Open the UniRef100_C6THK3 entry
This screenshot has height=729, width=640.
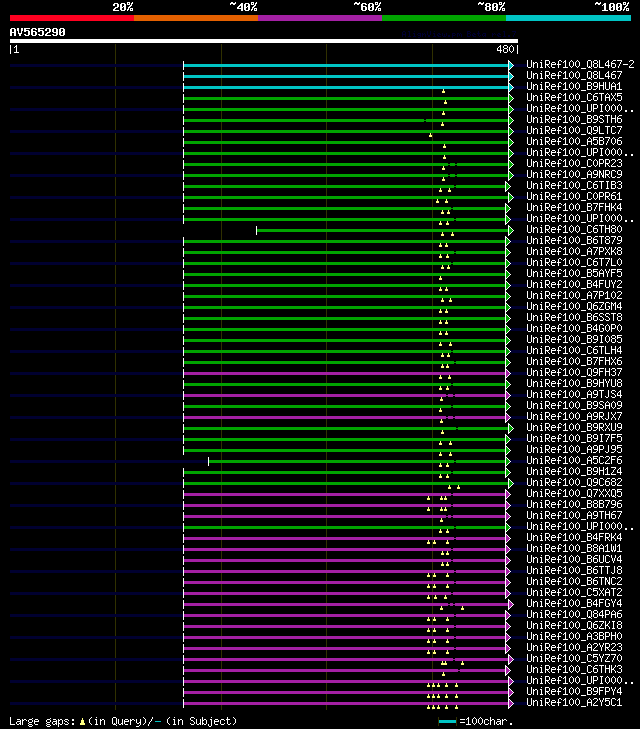pos(574,669)
